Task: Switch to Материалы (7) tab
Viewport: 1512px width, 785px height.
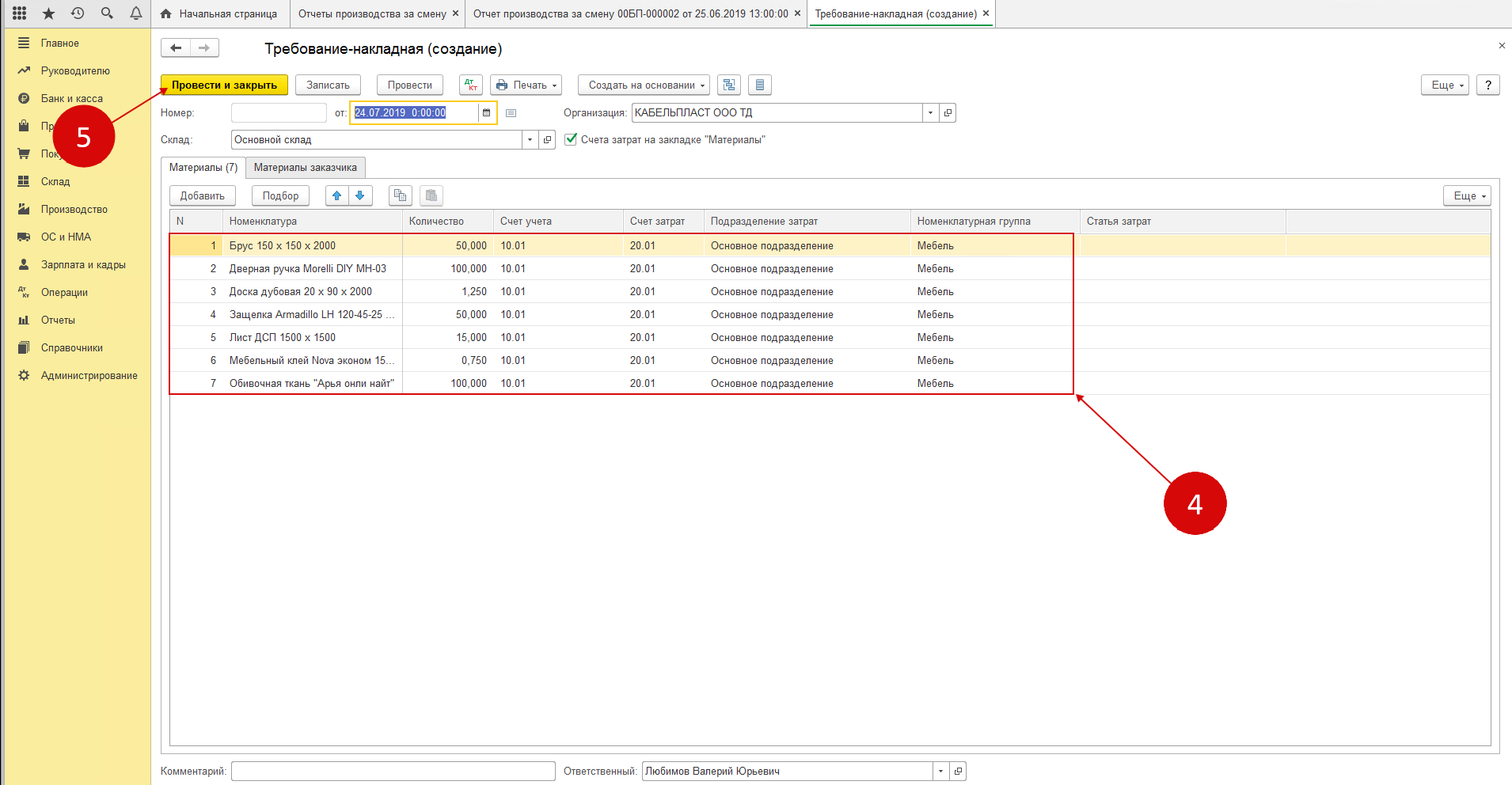Action: pyautogui.click(x=203, y=167)
